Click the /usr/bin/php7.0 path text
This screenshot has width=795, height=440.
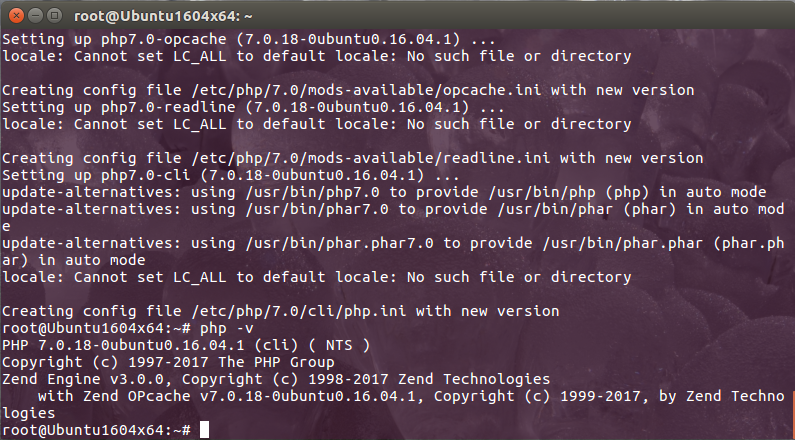[312, 193]
